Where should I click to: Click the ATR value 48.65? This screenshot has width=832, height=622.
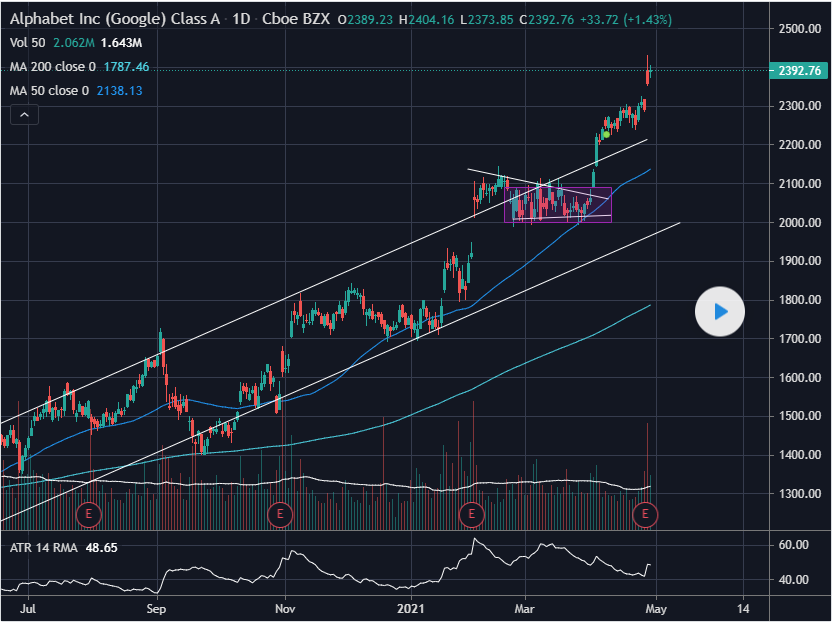(x=101, y=547)
